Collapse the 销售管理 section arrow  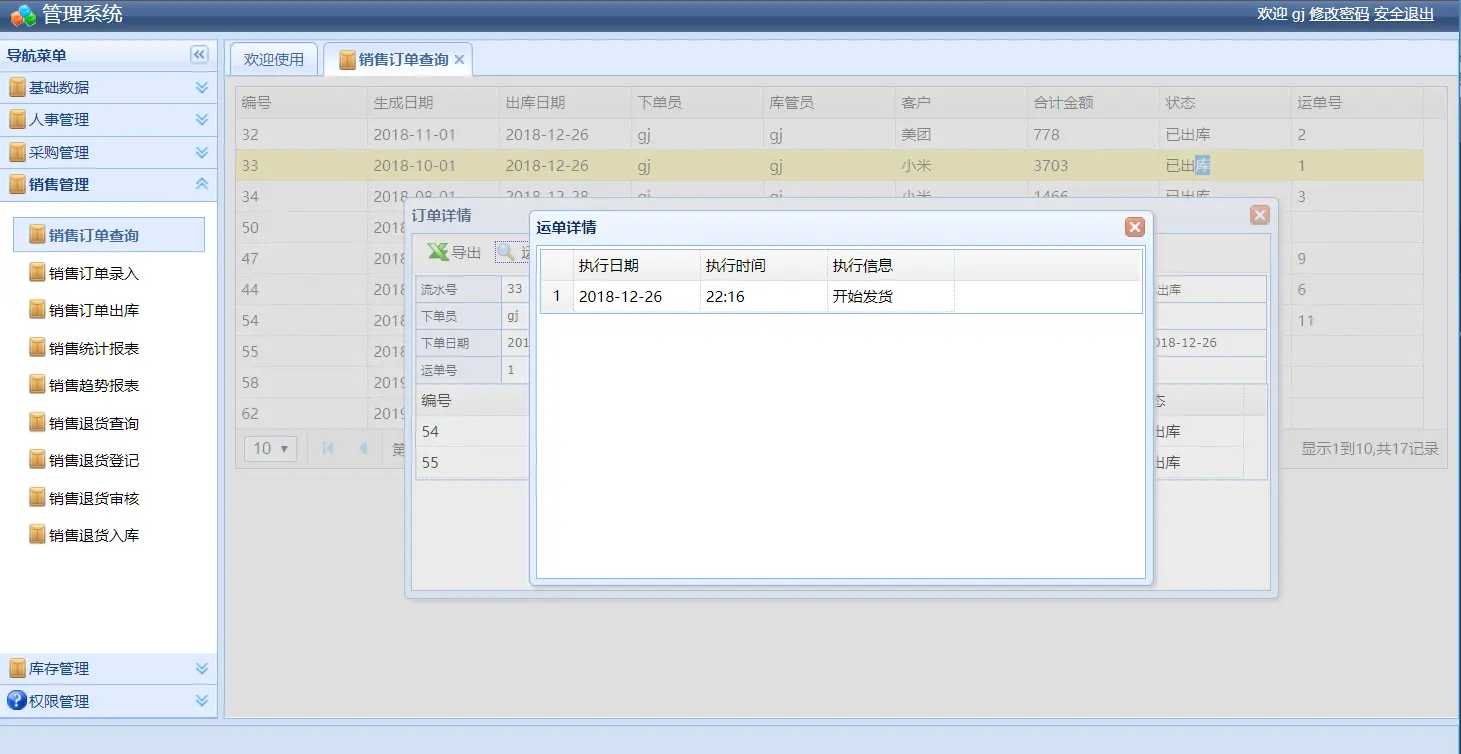coord(202,184)
